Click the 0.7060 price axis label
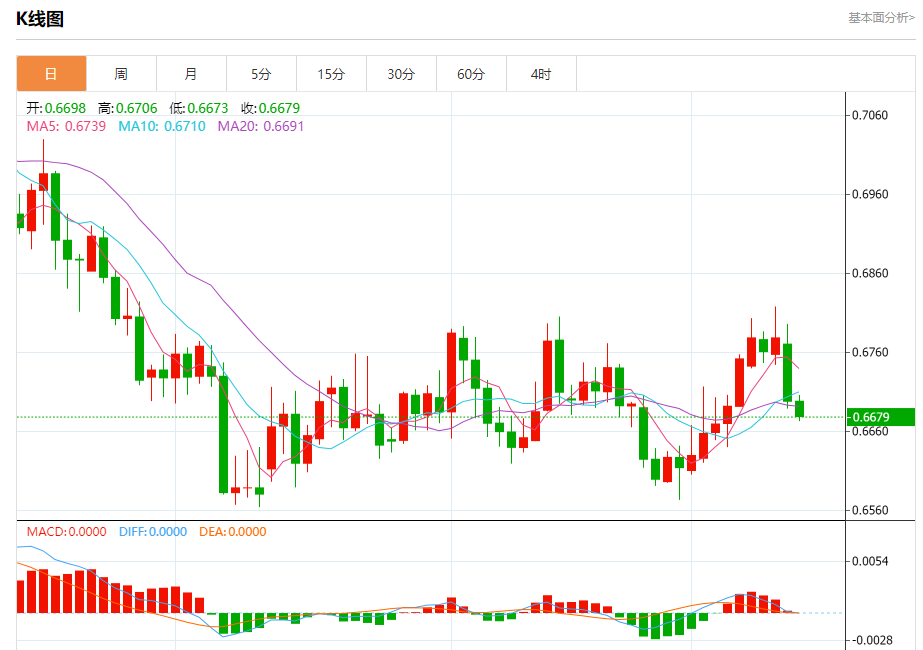Viewport: 923px width, 650px height. pos(870,115)
